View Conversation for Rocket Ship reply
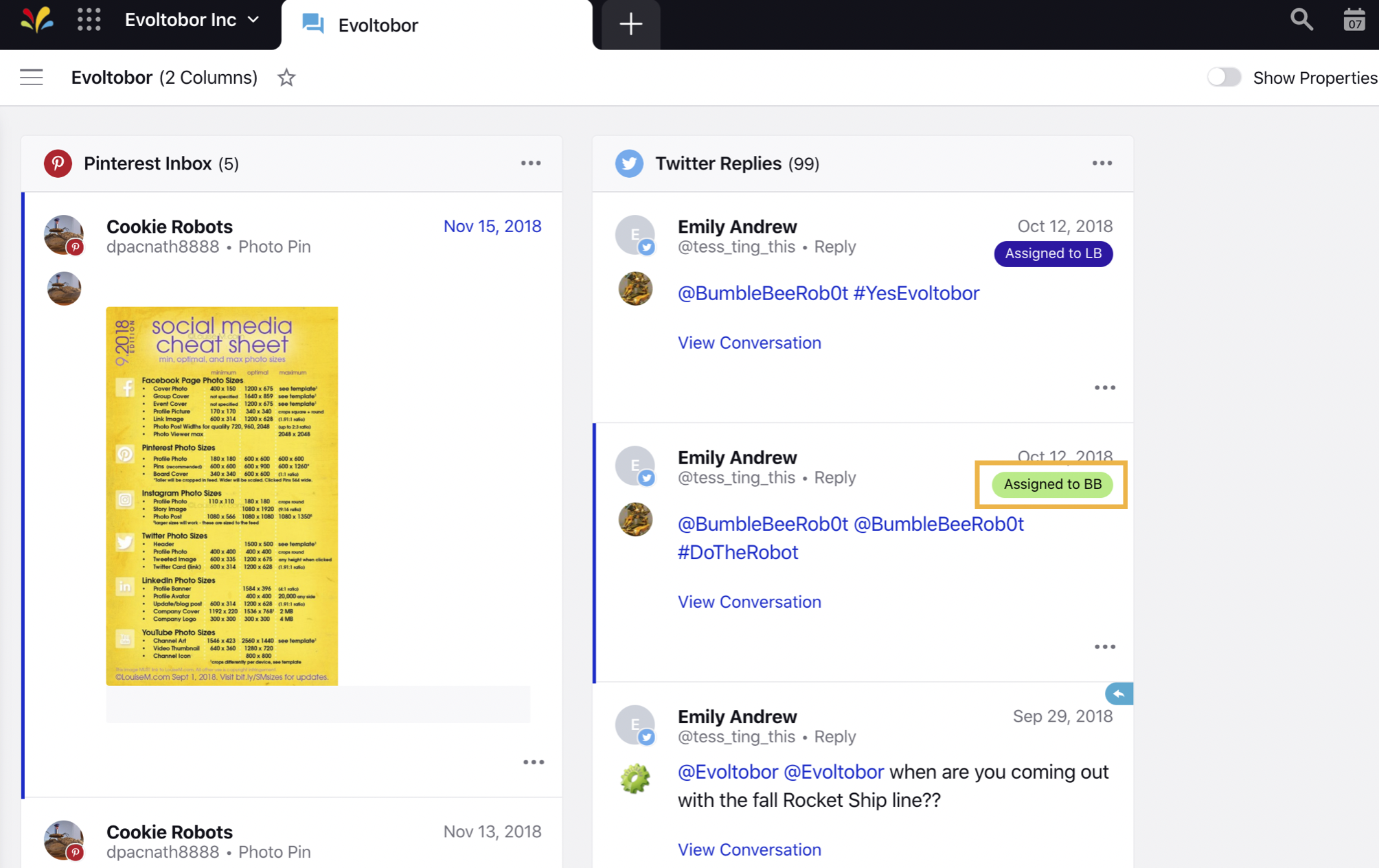1379x868 pixels. 749,849
